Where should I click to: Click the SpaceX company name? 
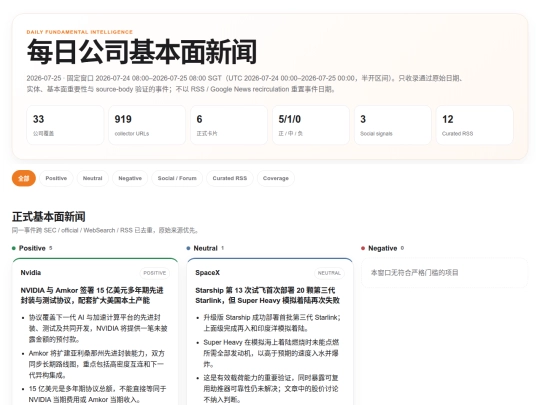tap(207, 273)
